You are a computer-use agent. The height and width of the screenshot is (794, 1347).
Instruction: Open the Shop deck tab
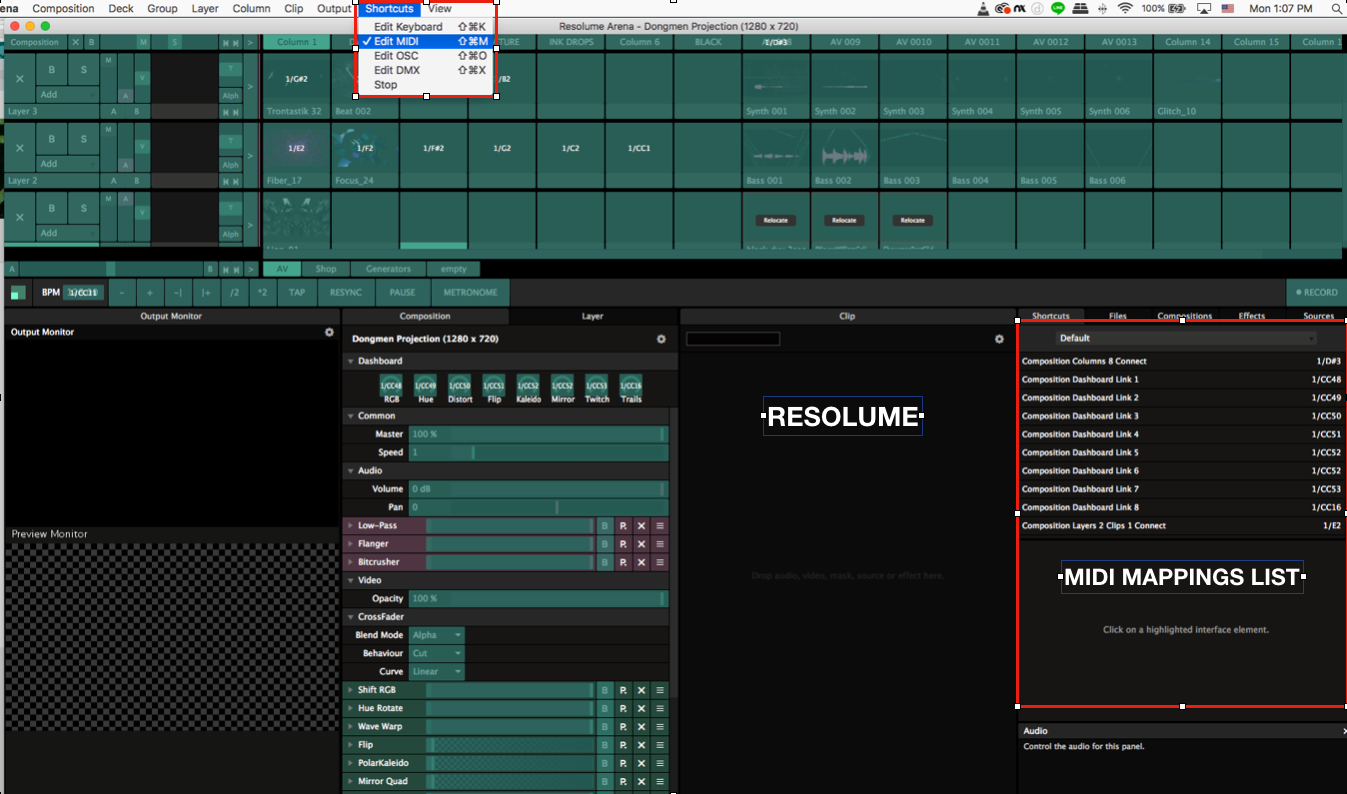click(x=326, y=269)
